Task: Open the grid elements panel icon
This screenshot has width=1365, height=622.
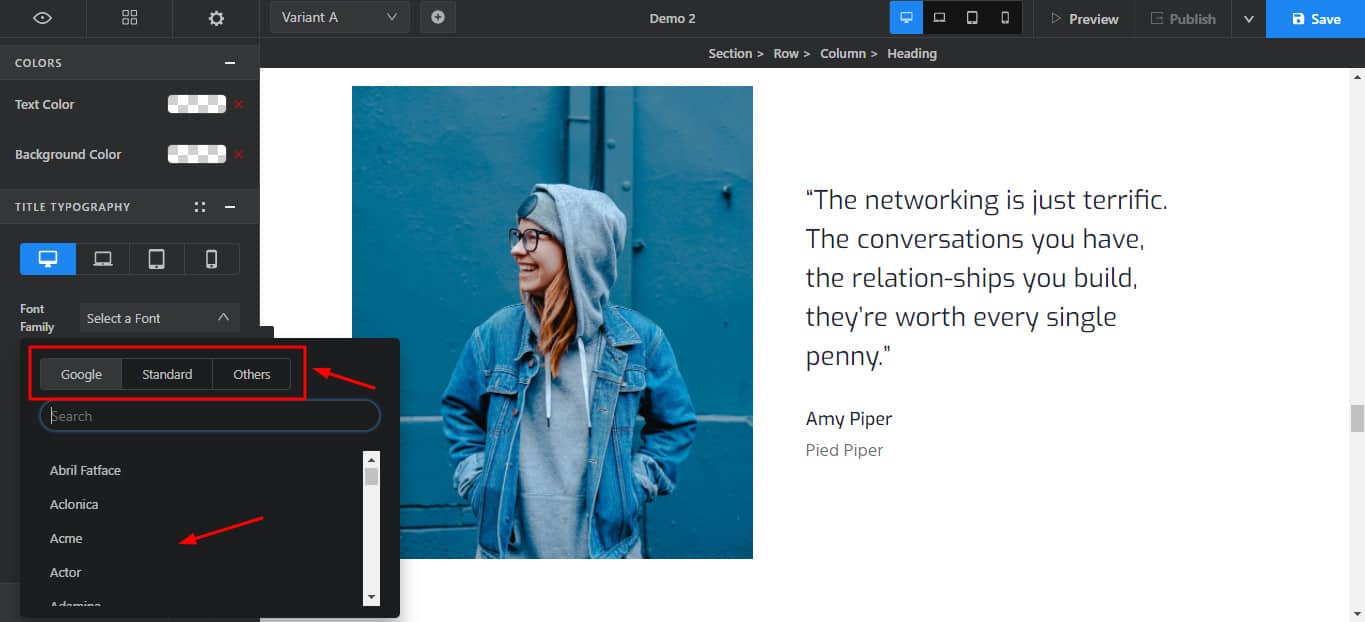Action: click(129, 18)
